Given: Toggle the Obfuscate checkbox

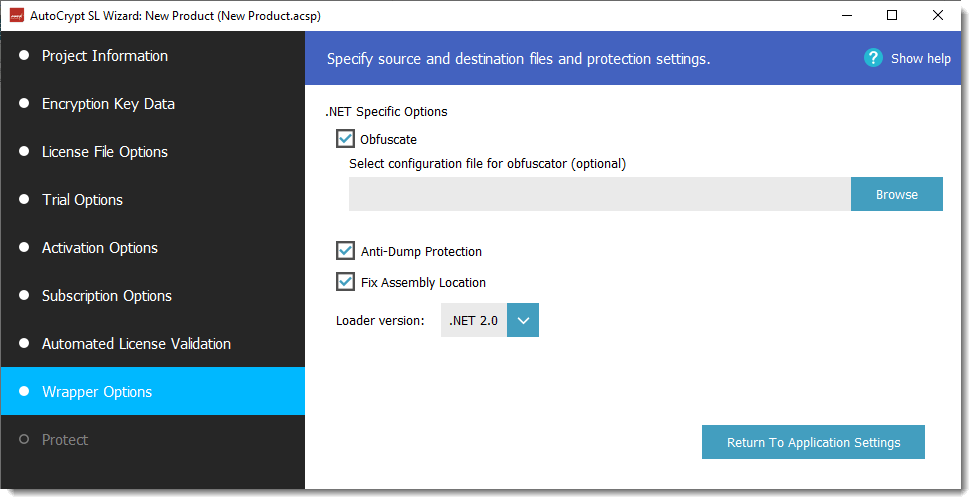Looking at the screenshot, I should pos(345,139).
